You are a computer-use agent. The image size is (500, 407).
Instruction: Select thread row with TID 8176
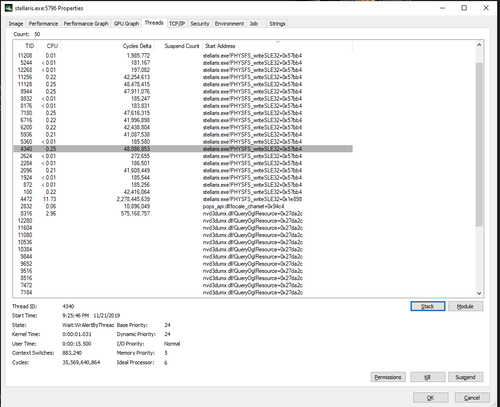tap(183, 106)
